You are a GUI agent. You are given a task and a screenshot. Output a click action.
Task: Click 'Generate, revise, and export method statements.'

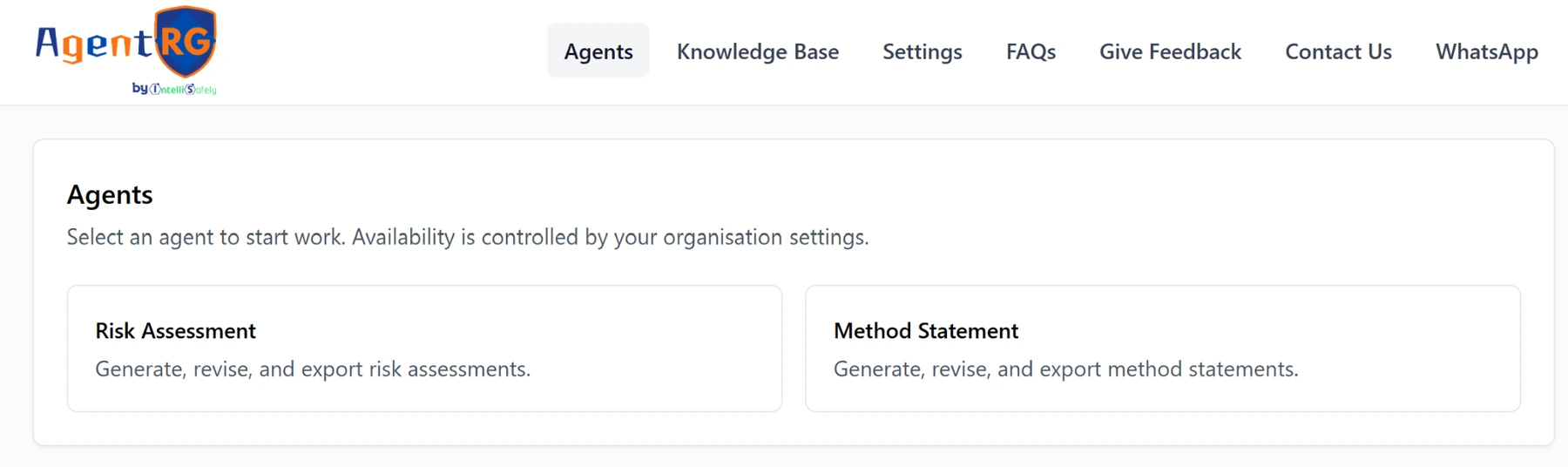point(1066,369)
